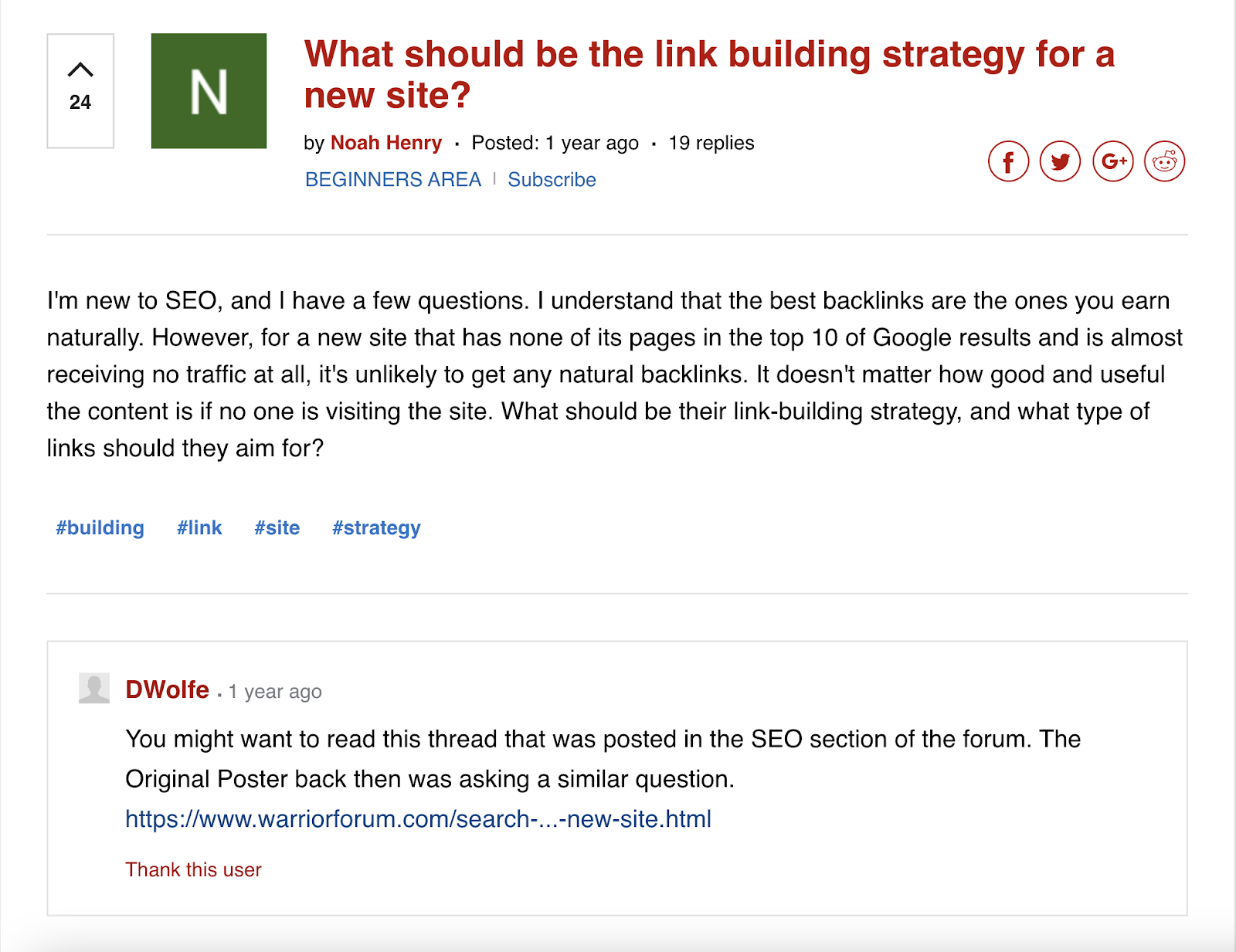Image resolution: width=1236 pixels, height=952 pixels.
Task: Open DWolfe's profile picture
Action: 93,691
